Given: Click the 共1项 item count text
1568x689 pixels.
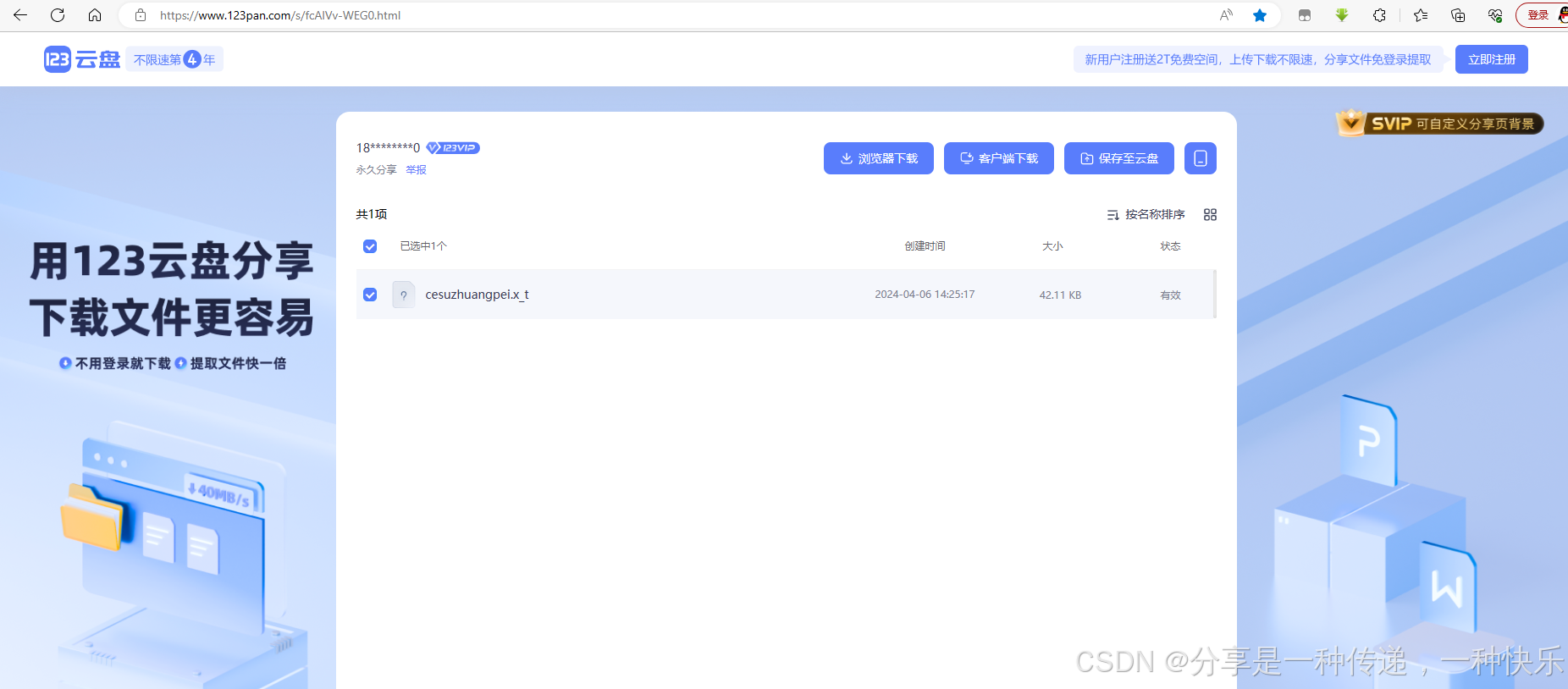Looking at the screenshot, I should [372, 215].
